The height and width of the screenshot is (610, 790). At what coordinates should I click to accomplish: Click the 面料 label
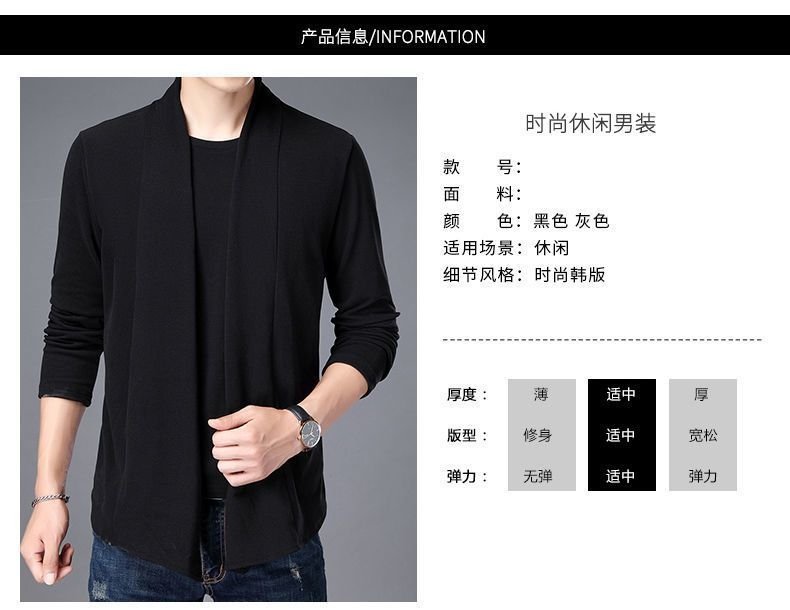tap(482, 194)
